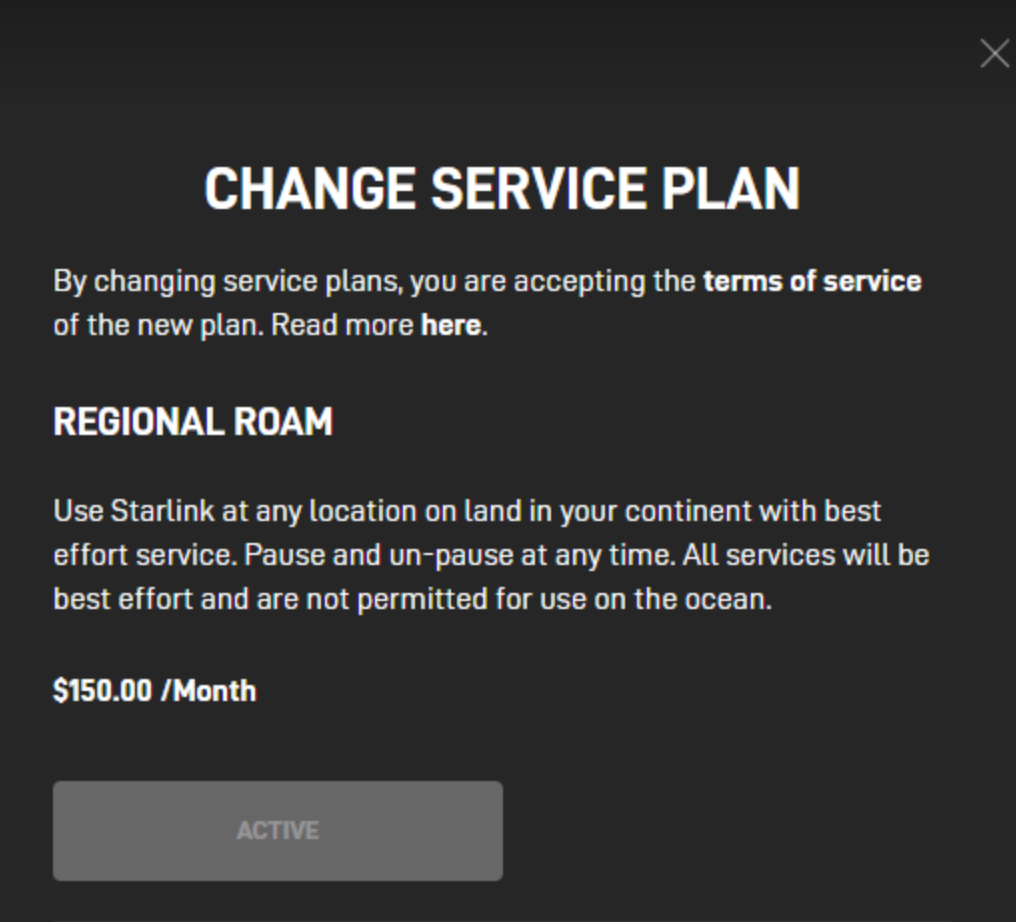Follow the "here" read more link
Image resolution: width=1016 pixels, height=922 pixels.
(x=450, y=325)
